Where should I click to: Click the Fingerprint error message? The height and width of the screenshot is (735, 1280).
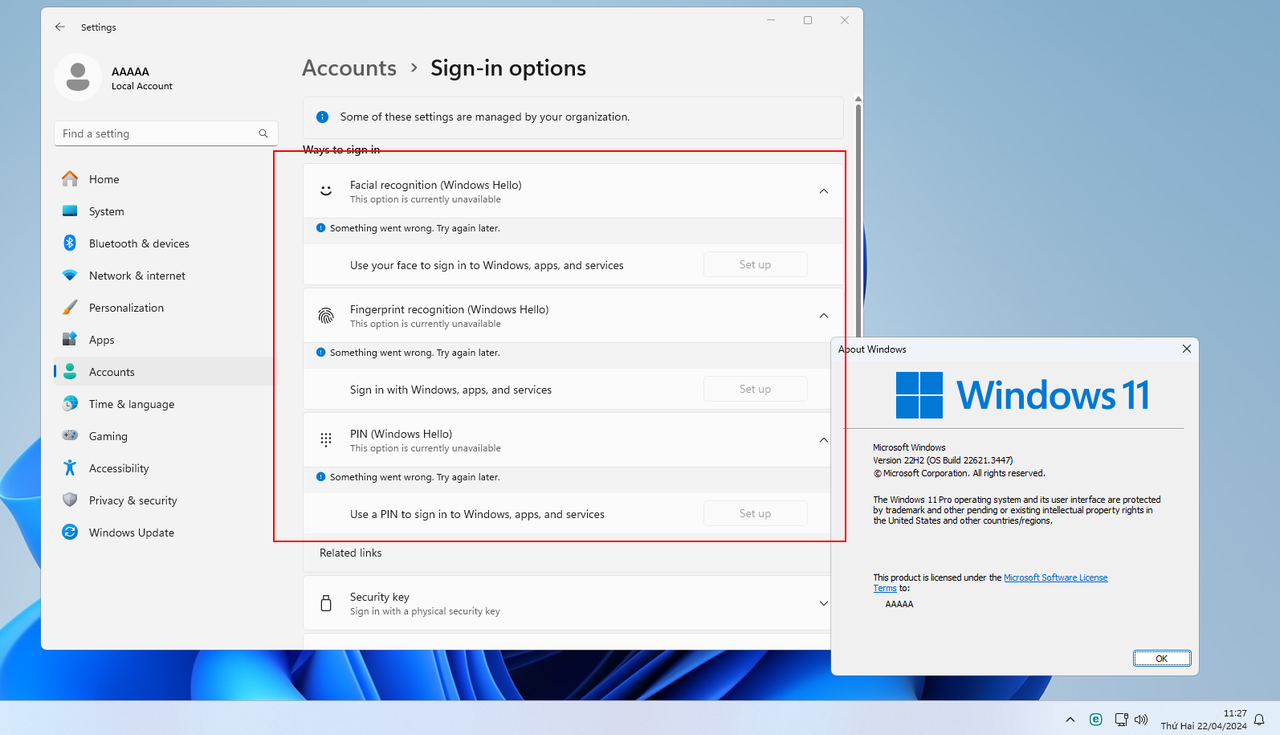[415, 352]
